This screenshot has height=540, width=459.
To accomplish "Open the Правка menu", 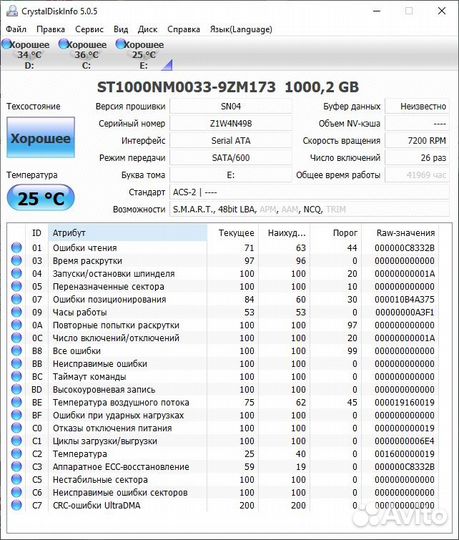I will pyautogui.click(x=51, y=29).
